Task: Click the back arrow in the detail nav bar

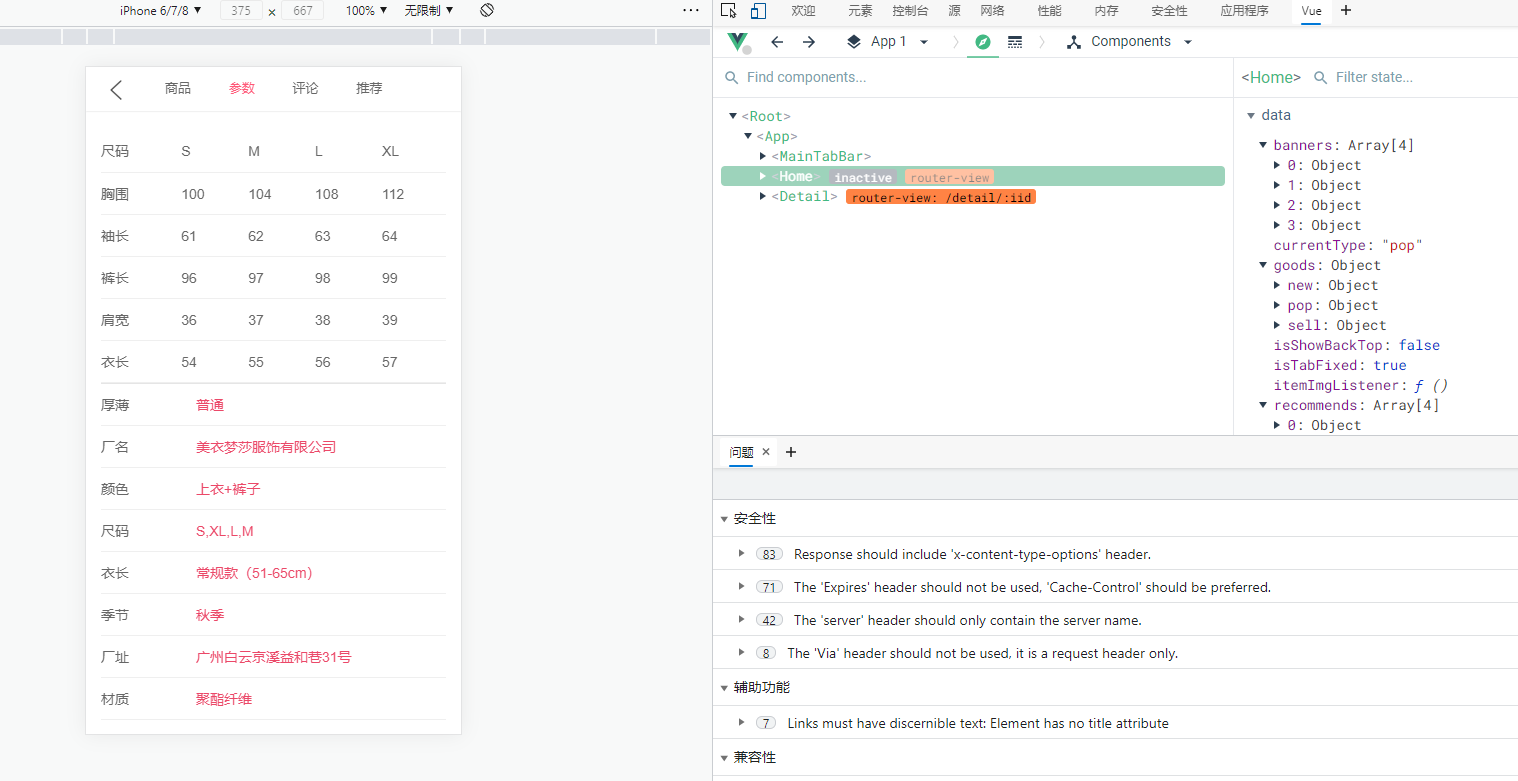Action: click(116, 90)
